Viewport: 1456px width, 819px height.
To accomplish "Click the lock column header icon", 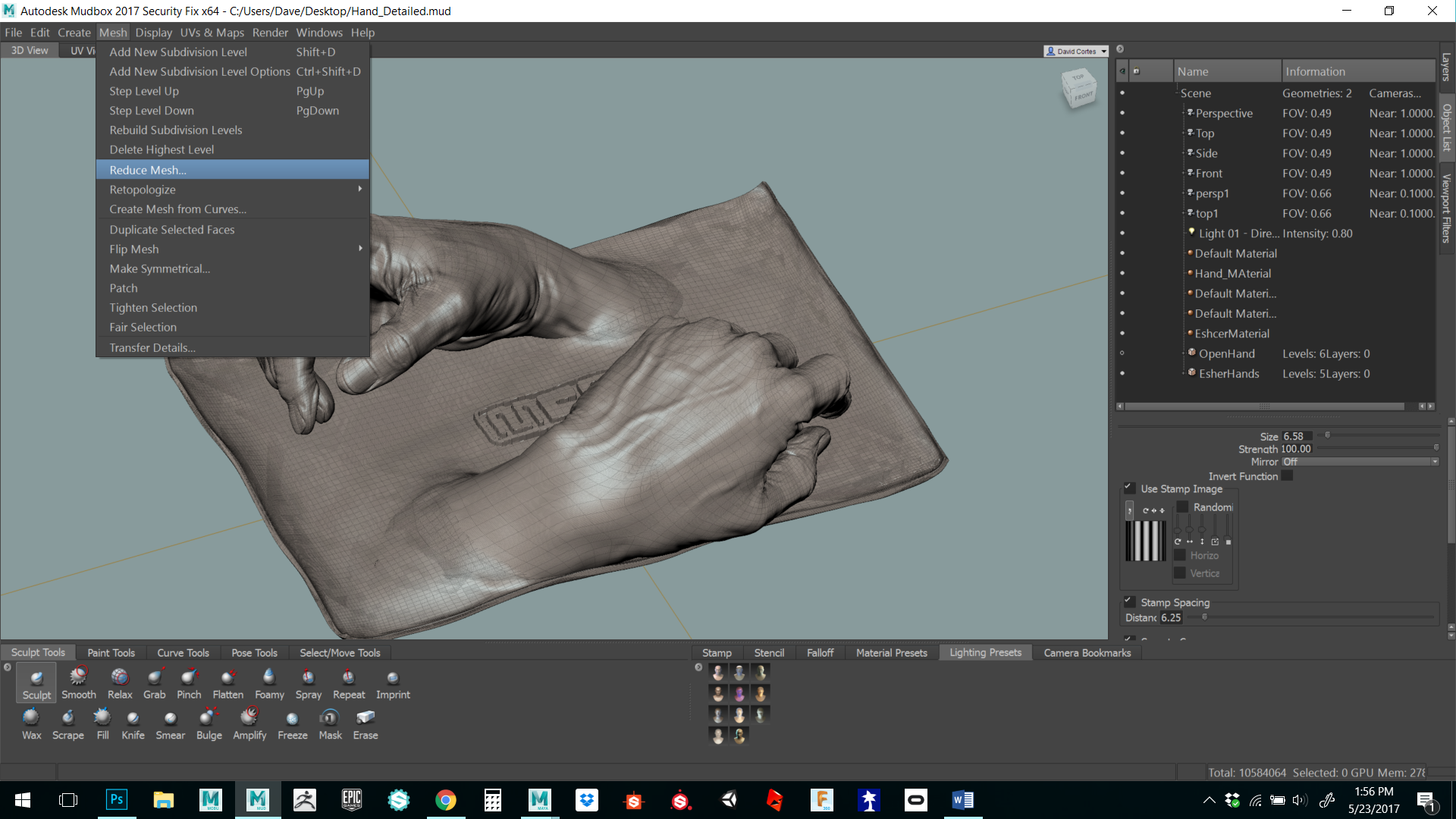I will [x=1136, y=71].
